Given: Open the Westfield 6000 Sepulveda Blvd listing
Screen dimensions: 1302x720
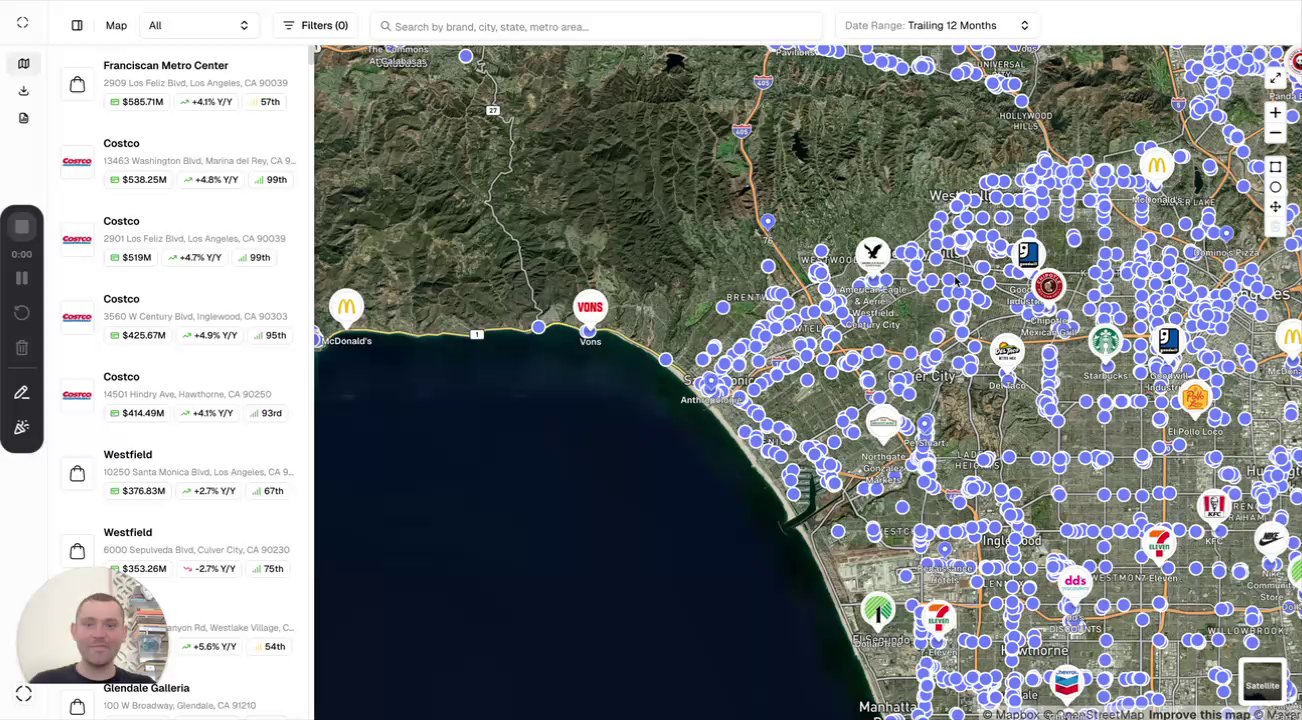Looking at the screenshot, I should (180, 551).
